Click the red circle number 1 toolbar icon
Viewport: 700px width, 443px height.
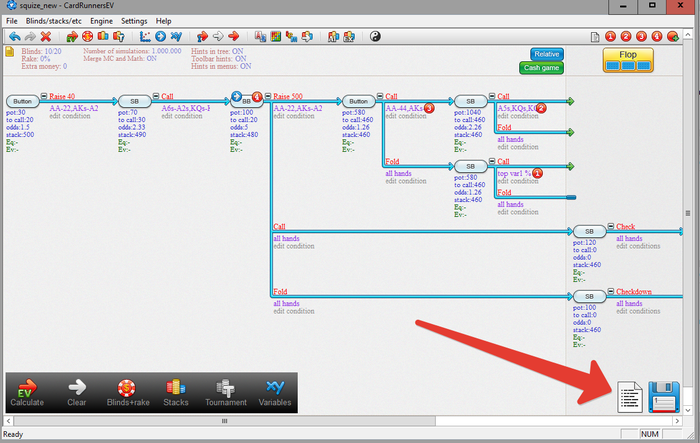point(610,37)
